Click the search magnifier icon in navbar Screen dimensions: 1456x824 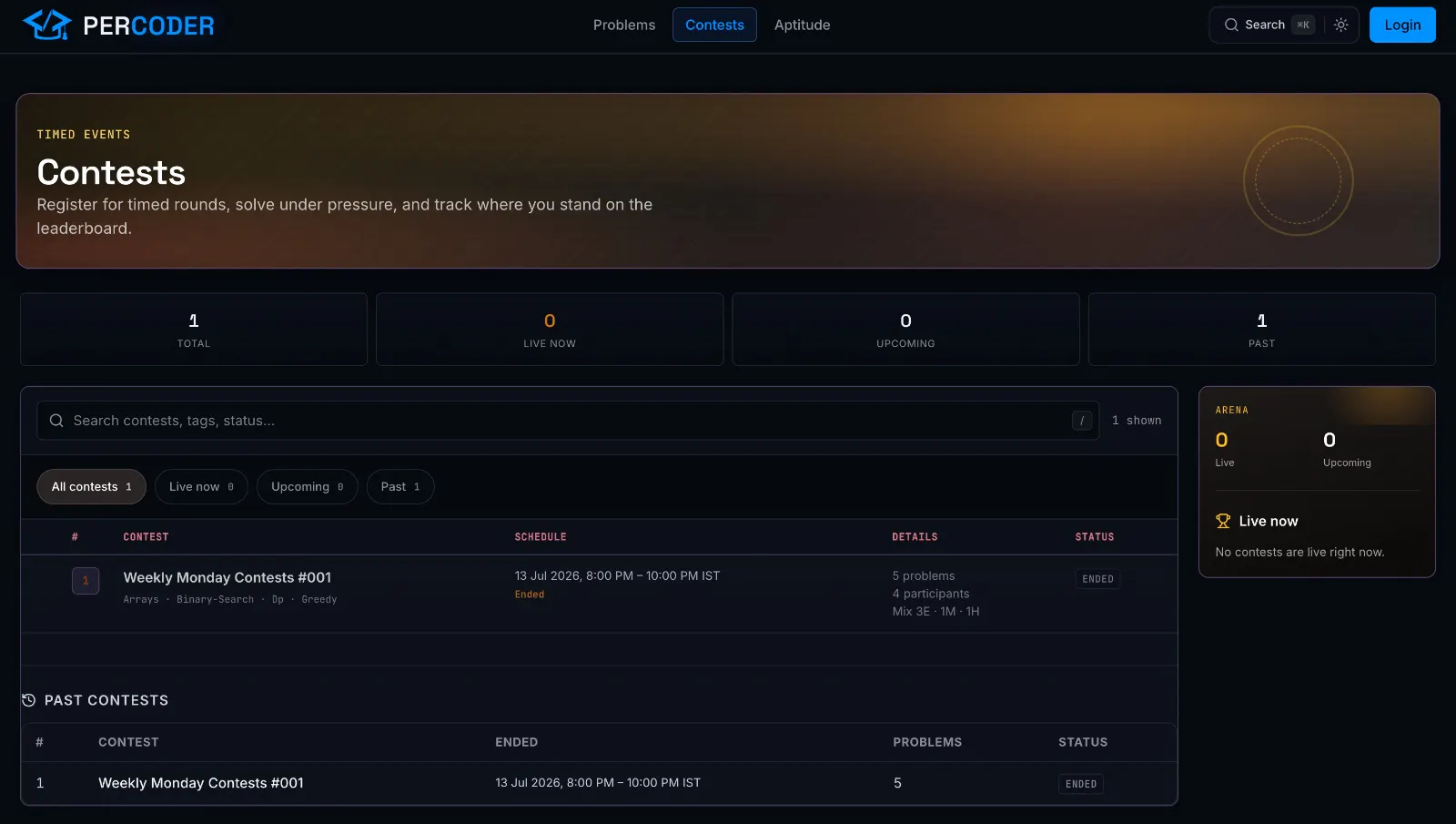coord(1230,25)
